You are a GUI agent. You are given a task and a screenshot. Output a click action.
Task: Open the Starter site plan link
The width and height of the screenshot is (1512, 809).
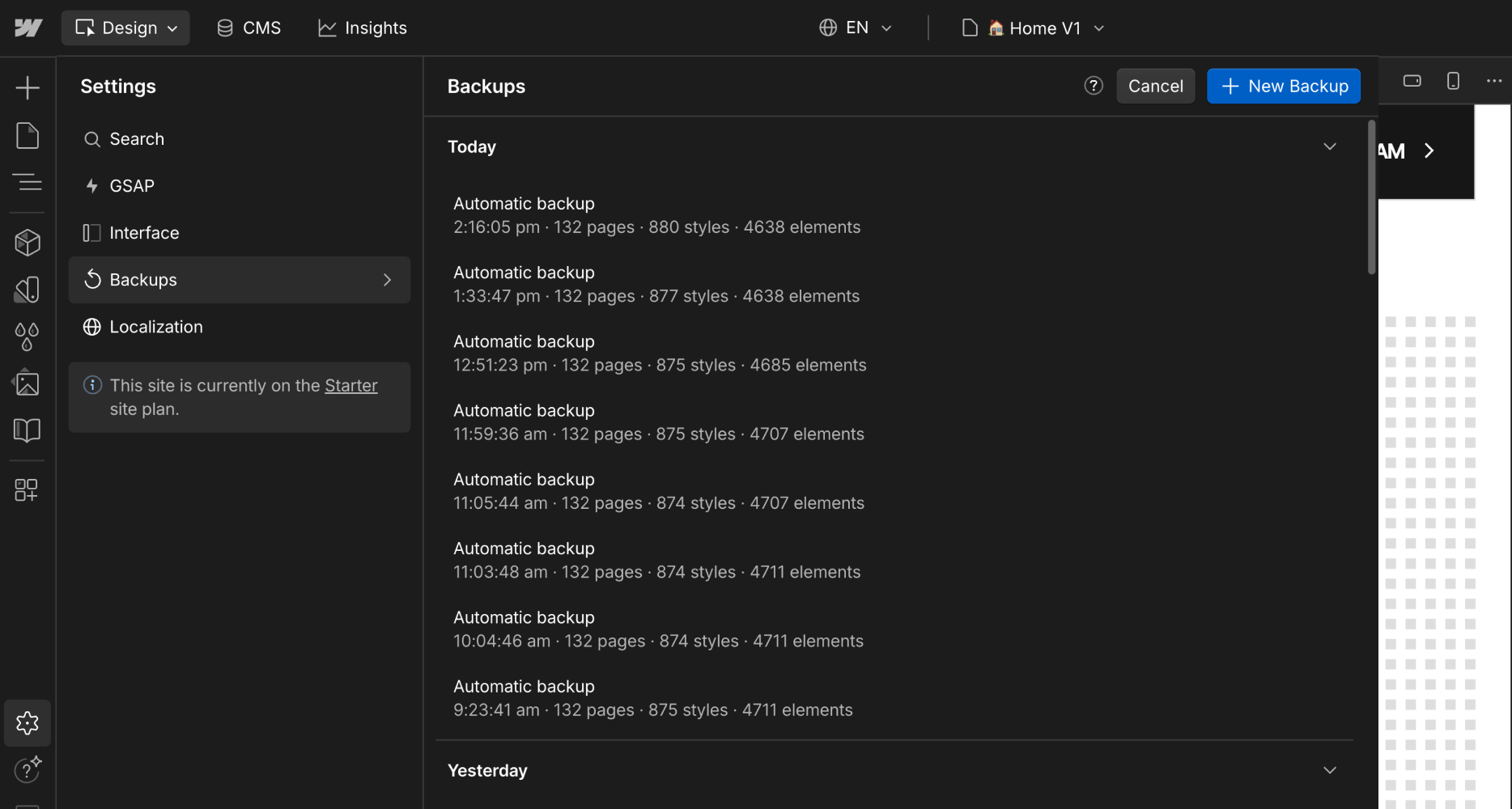(350, 385)
